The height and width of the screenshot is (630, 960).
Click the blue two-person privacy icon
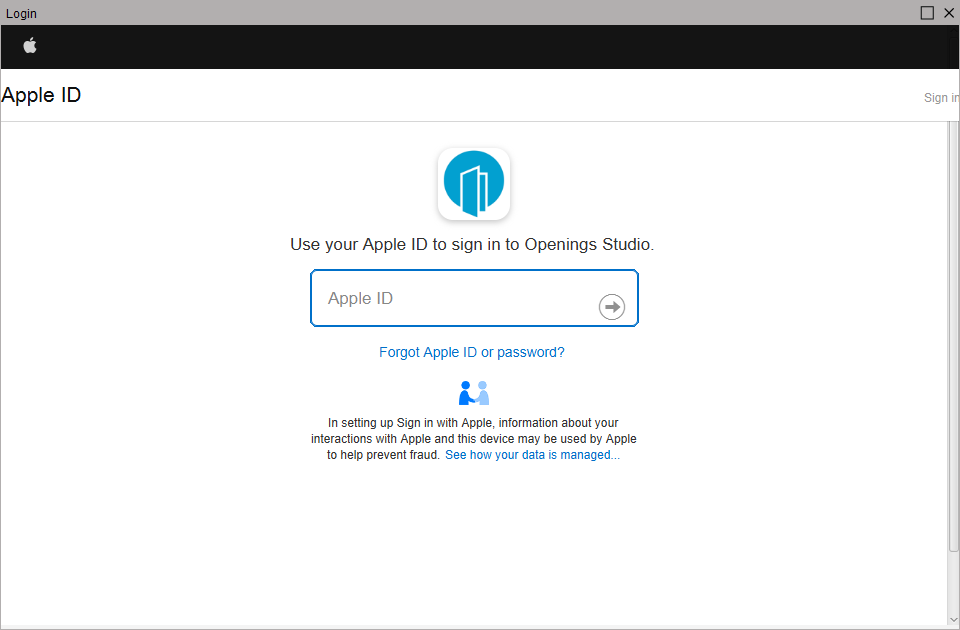tap(473, 392)
